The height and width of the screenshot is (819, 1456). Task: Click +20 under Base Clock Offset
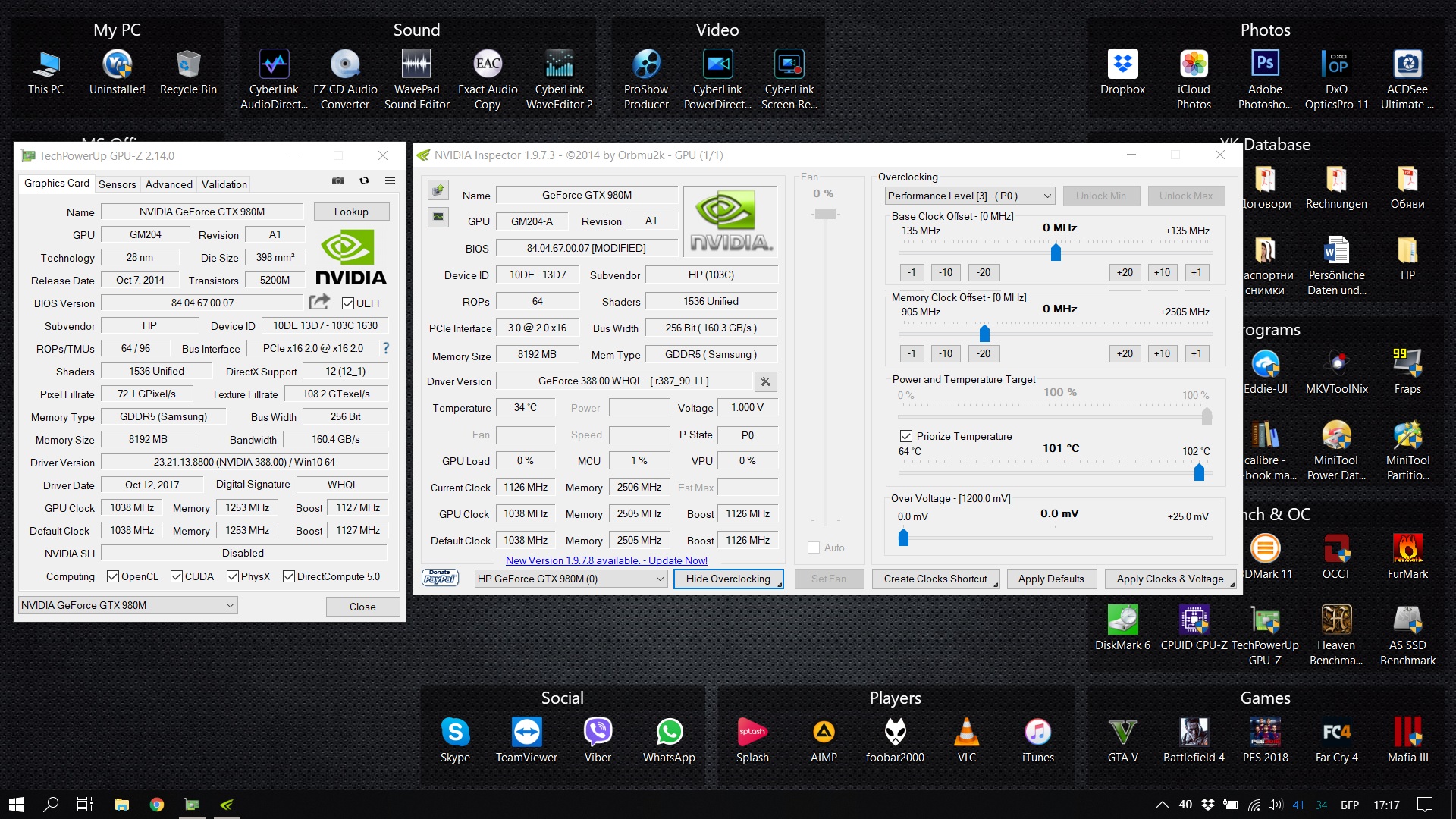pyautogui.click(x=1124, y=272)
